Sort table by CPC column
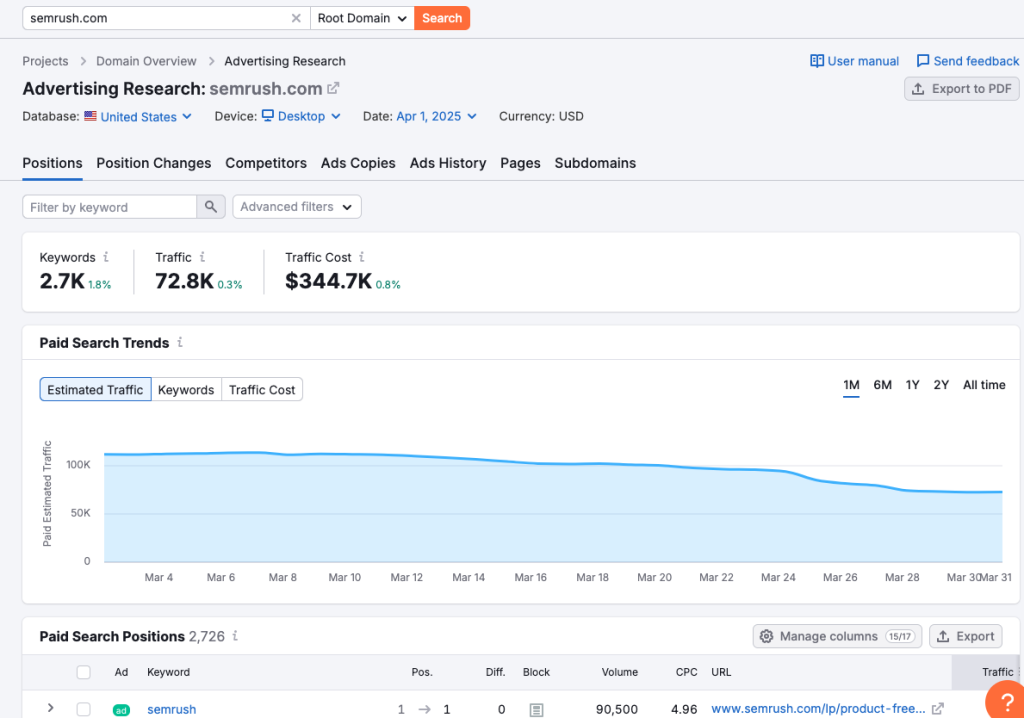 click(686, 672)
